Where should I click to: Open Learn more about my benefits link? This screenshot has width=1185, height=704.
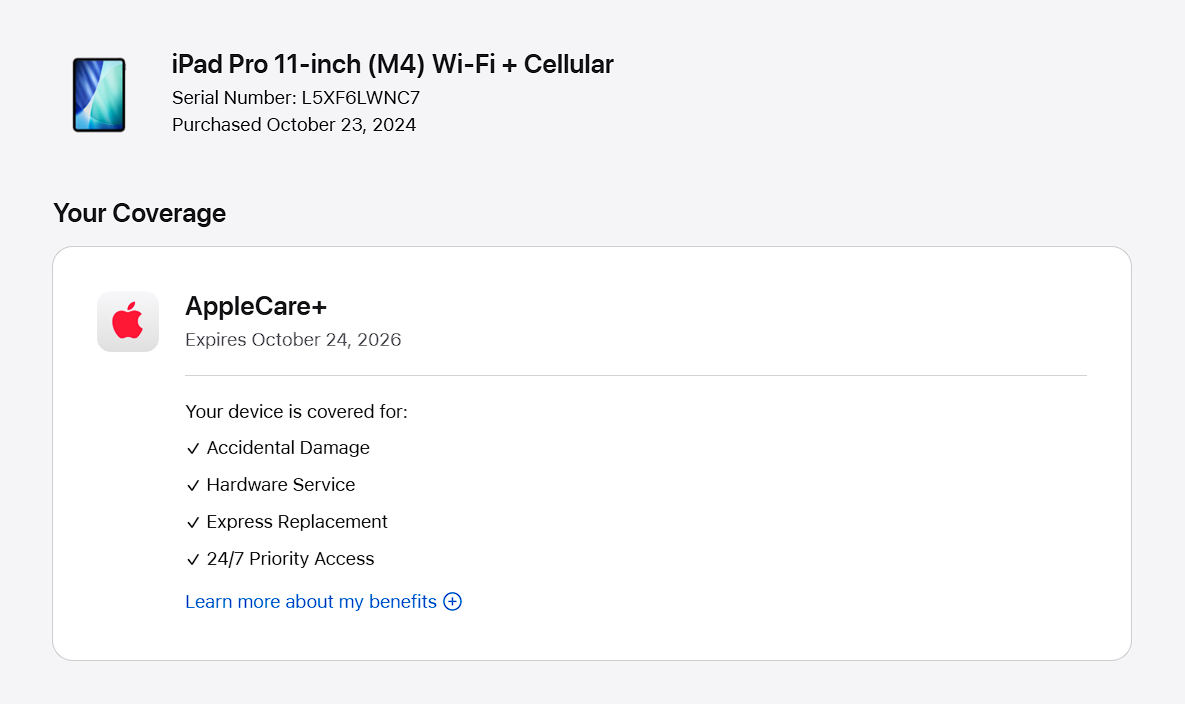pyautogui.click(x=311, y=602)
